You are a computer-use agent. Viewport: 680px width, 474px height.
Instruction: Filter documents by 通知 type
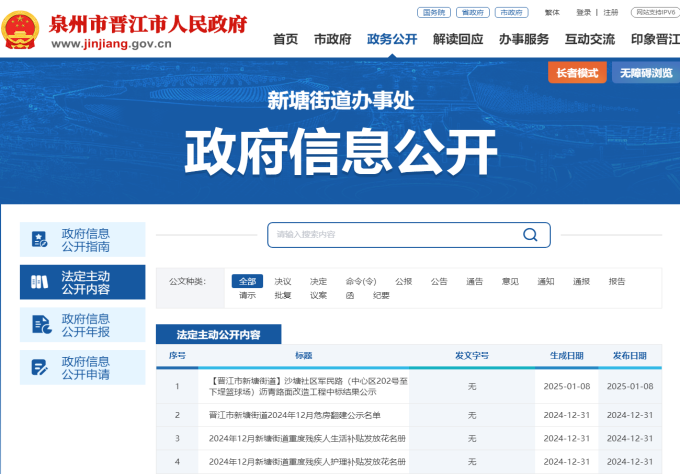click(x=545, y=281)
